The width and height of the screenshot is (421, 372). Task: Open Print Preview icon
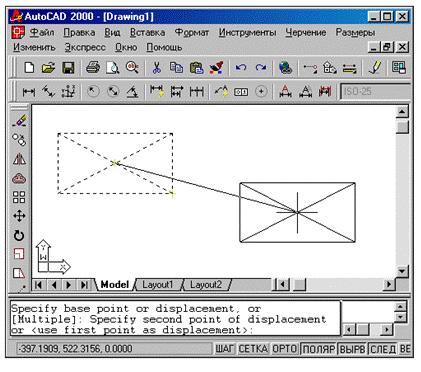click(112, 68)
